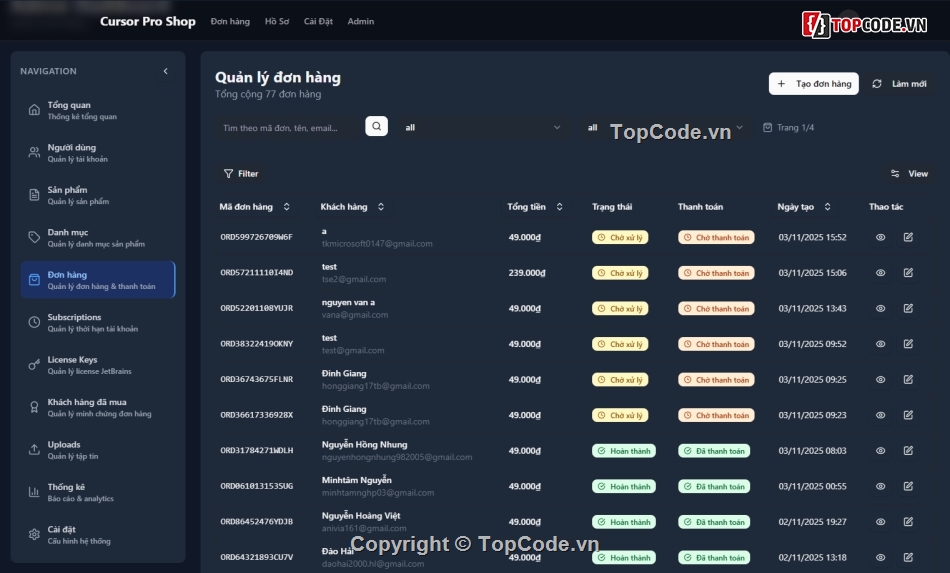This screenshot has height=573, width=950.
Task: View order ORD52201108YUJR with eye icon
Action: 880,308
